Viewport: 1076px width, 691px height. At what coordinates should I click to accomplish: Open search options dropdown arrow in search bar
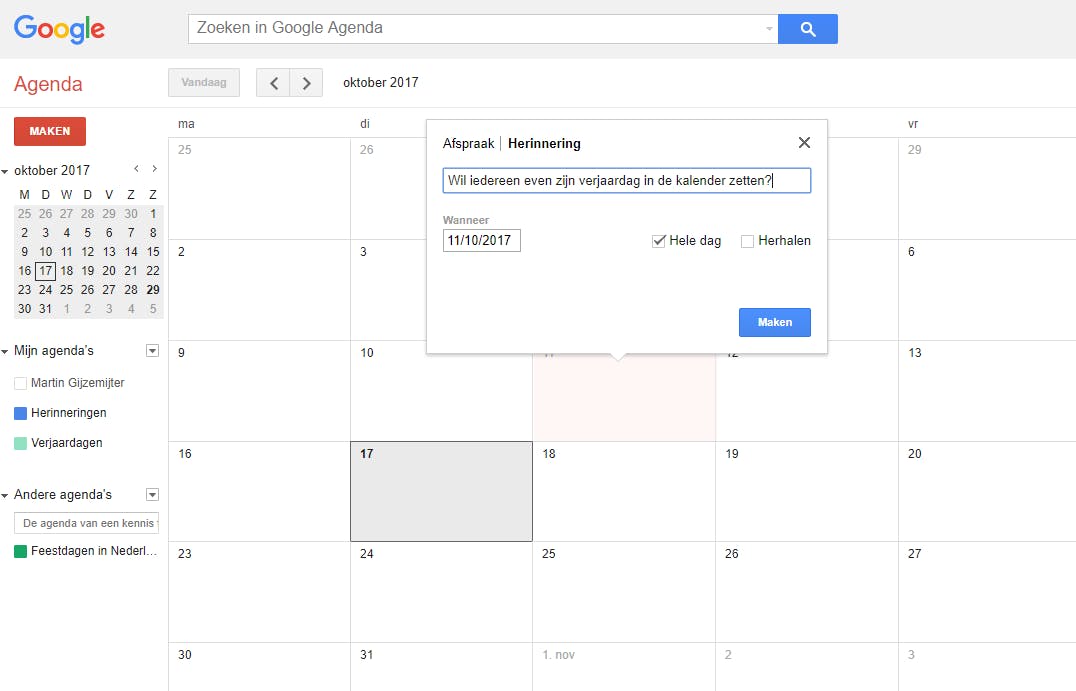click(769, 29)
